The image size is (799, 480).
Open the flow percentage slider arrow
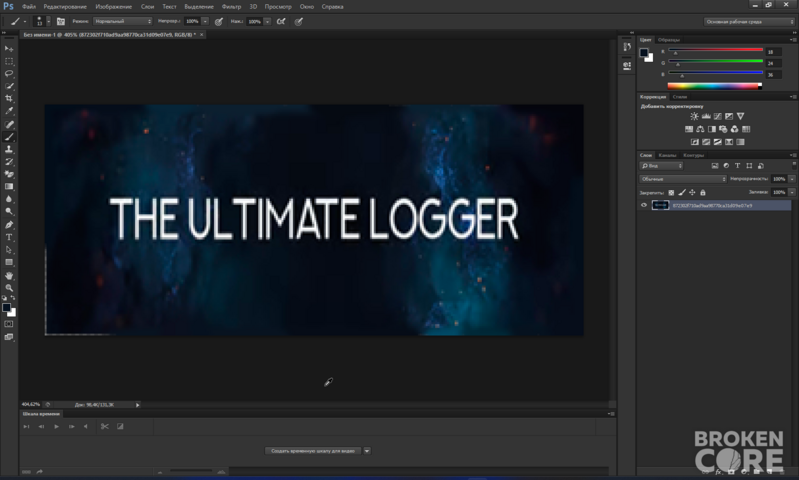pyautogui.click(x=267, y=21)
